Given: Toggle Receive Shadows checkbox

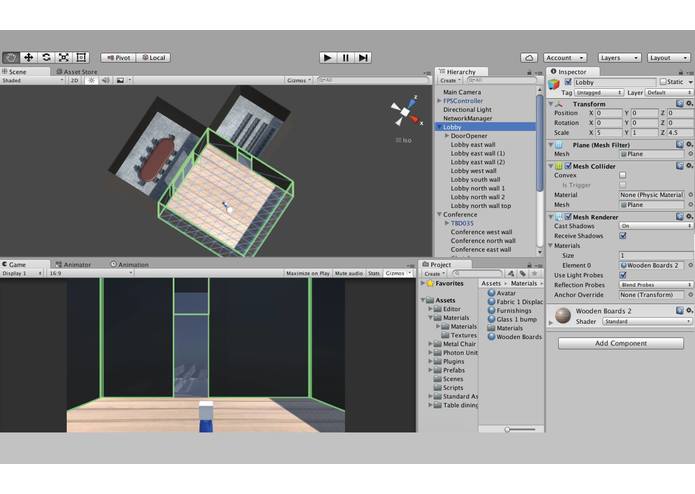Looking at the screenshot, I should [623, 236].
